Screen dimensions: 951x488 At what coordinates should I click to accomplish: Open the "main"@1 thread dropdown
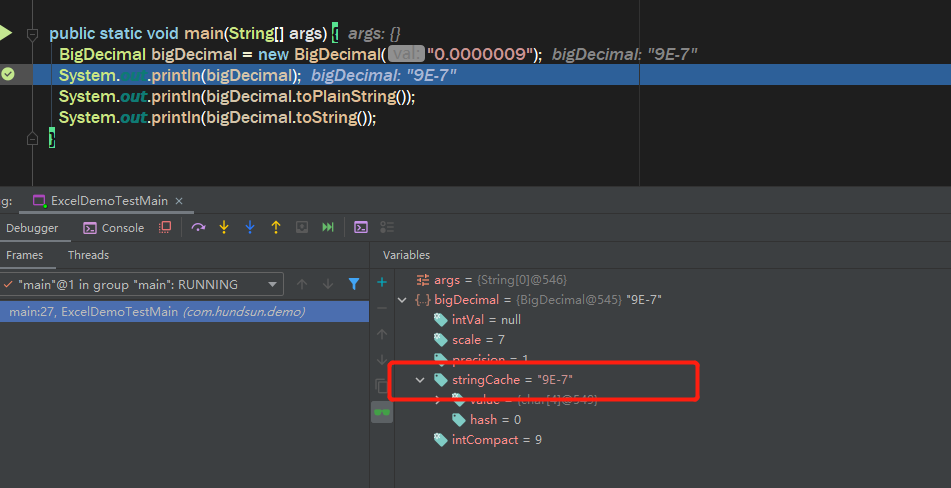click(142, 284)
